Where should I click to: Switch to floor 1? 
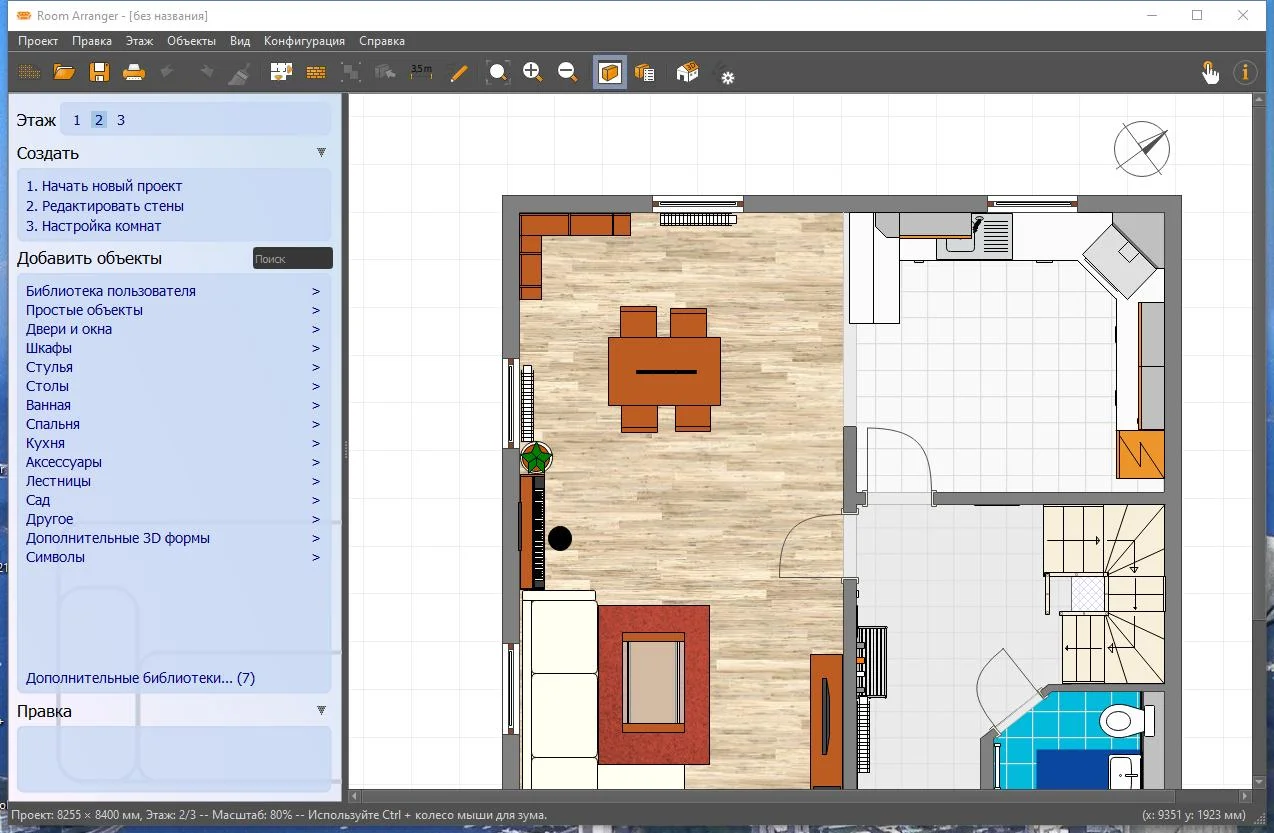point(77,120)
